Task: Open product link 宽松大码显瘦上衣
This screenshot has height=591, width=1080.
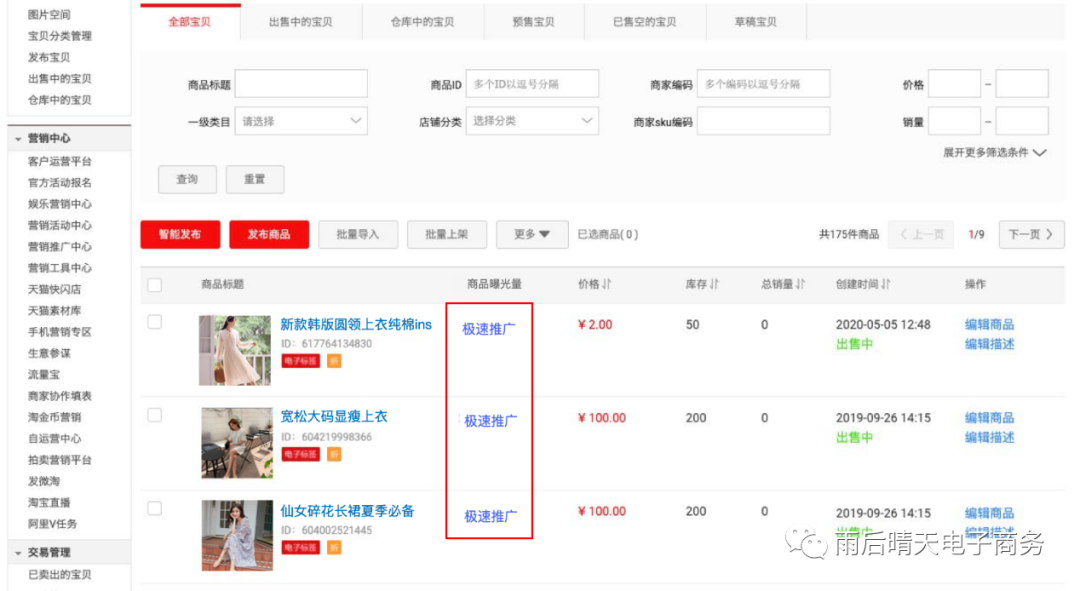Action: (x=334, y=417)
